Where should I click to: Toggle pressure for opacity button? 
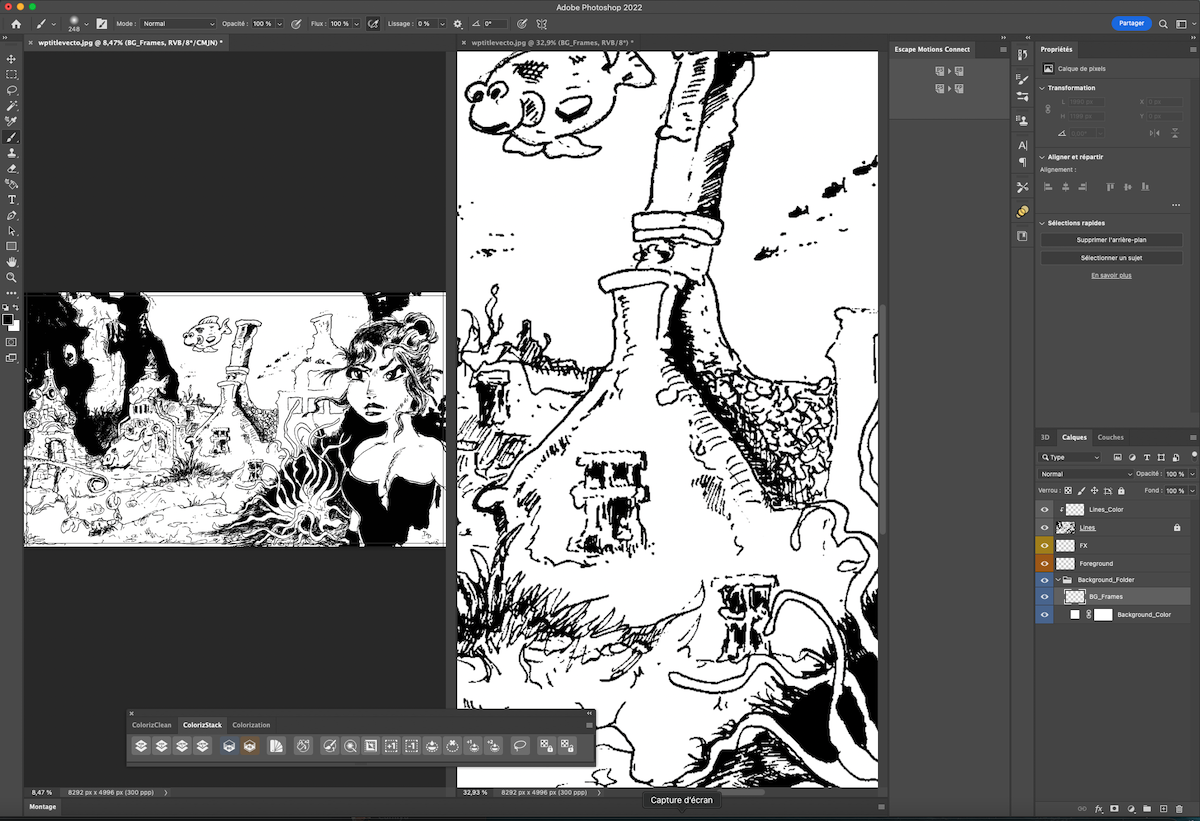coord(296,23)
